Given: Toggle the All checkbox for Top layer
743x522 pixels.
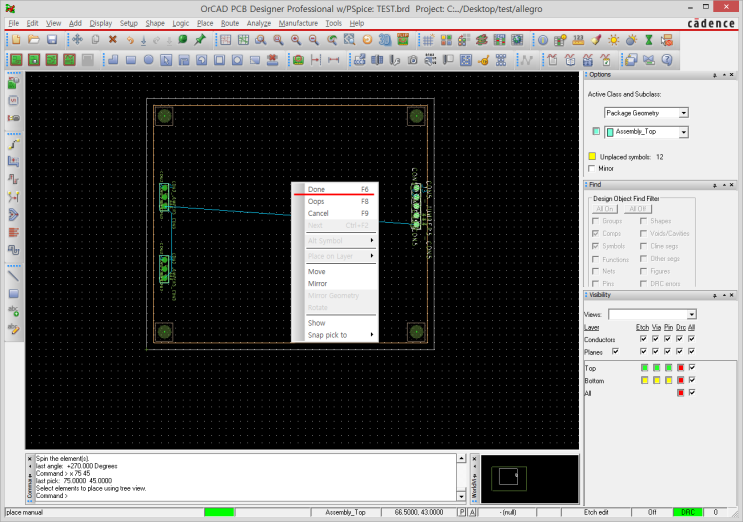Looking at the screenshot, I should [692, 367].
